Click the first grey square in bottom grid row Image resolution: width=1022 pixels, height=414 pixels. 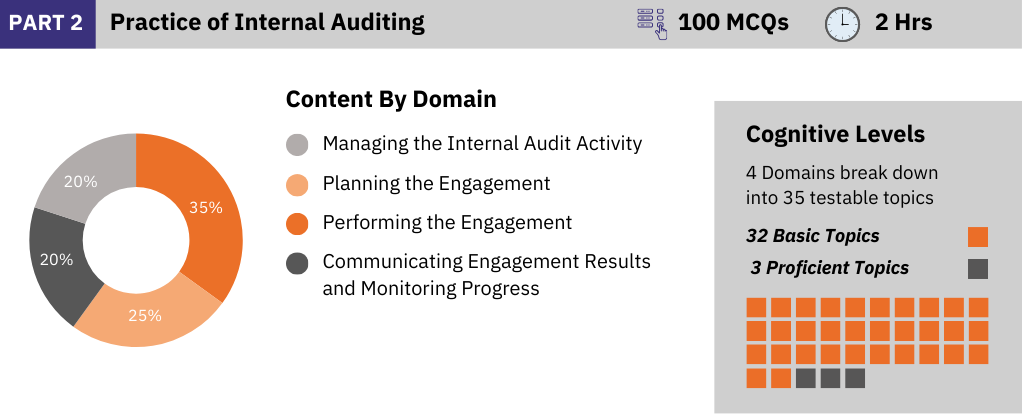pos(806,378)
